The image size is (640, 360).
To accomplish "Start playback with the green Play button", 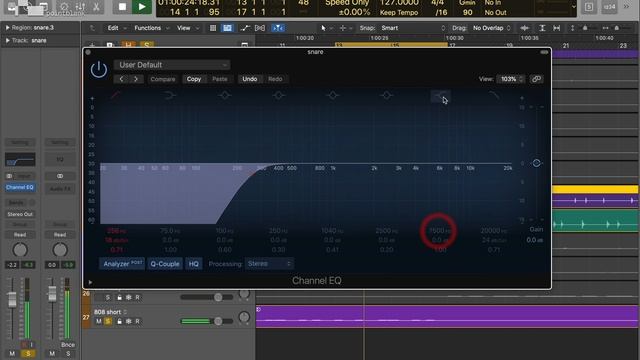I will click(142, 7).
